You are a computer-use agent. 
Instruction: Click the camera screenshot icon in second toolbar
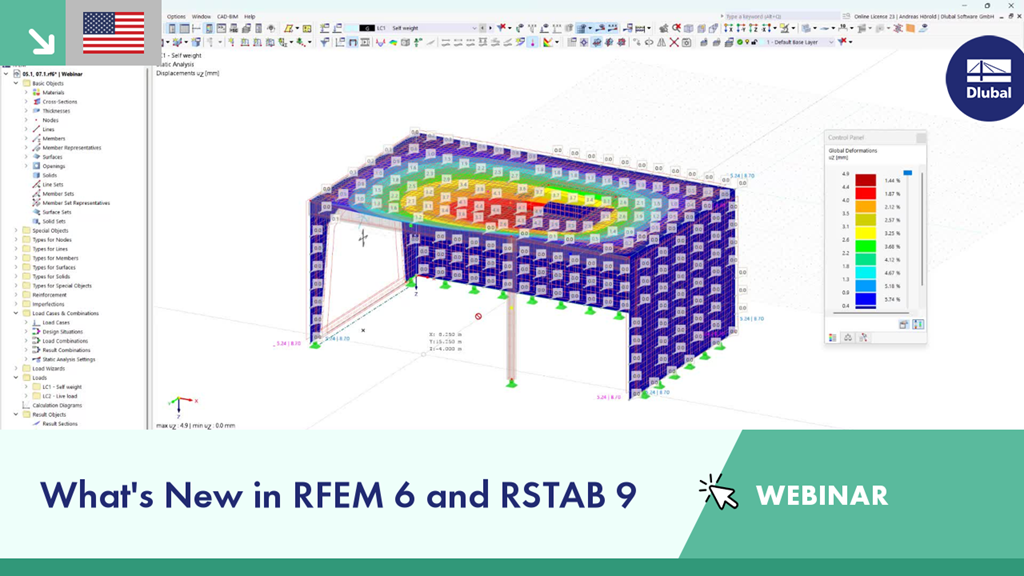tap(686, 42)
